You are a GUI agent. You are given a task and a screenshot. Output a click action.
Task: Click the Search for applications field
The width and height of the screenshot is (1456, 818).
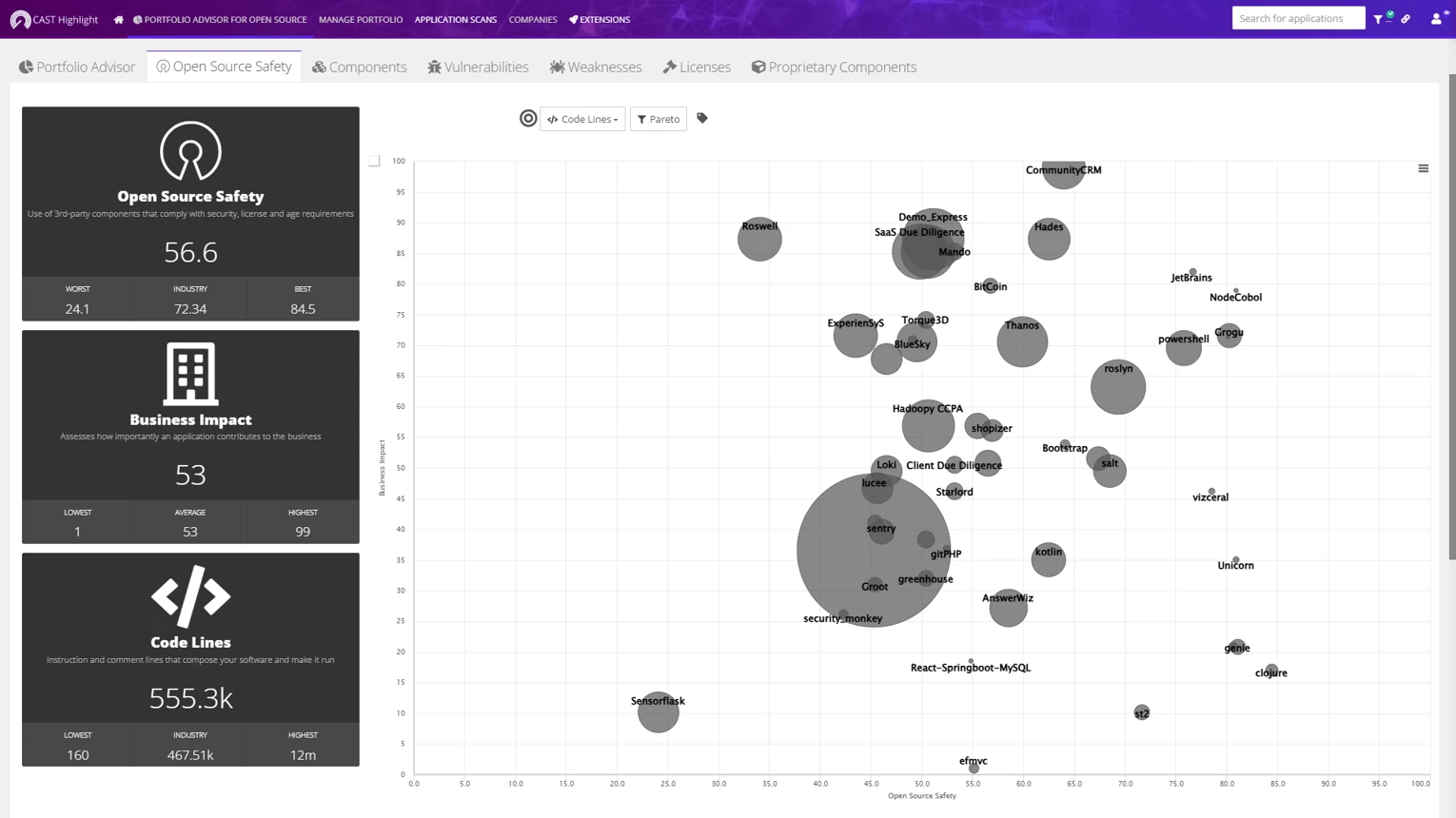1298,17
